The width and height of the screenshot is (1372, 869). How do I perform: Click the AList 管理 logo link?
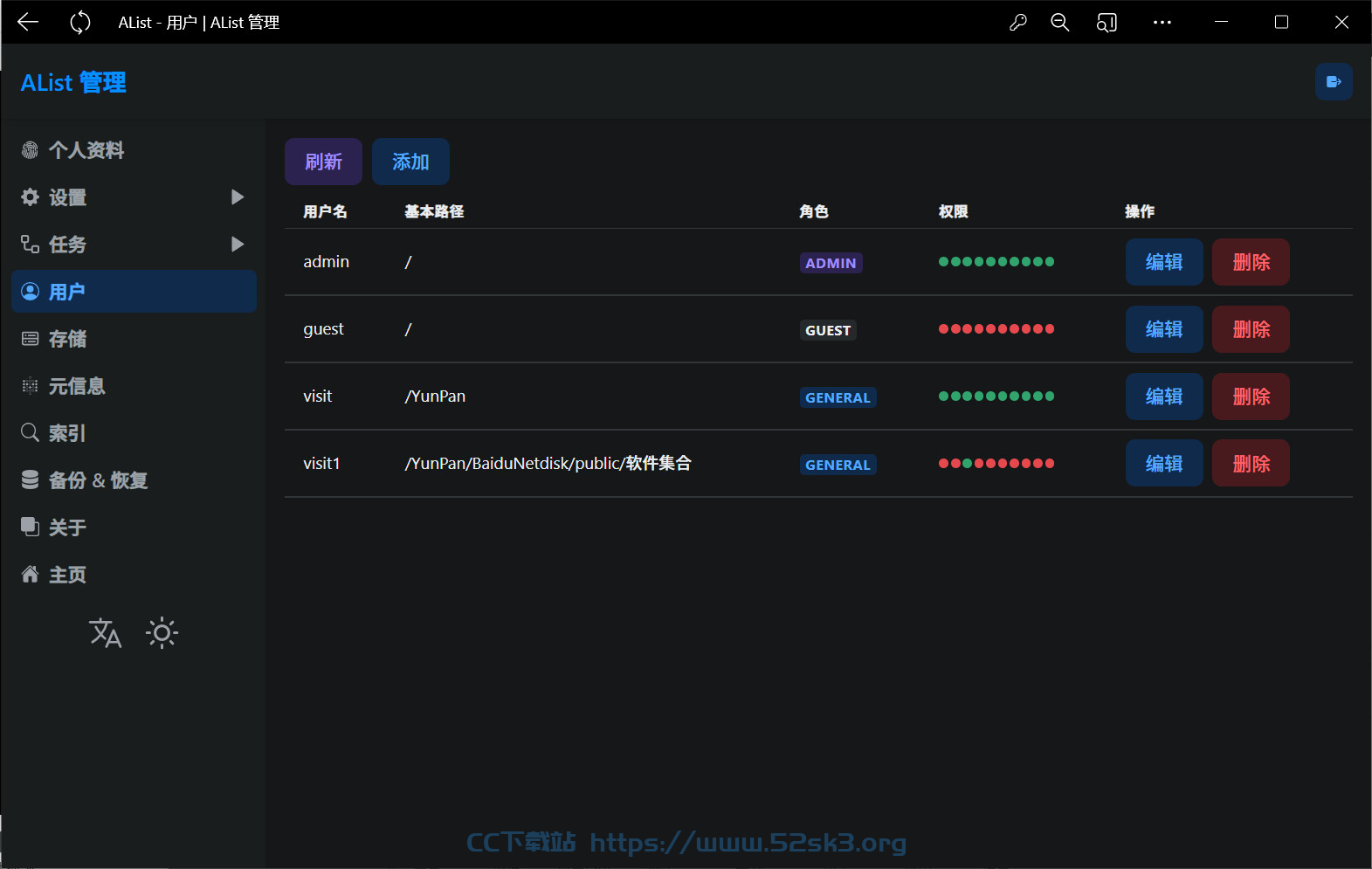pos(73,82)
